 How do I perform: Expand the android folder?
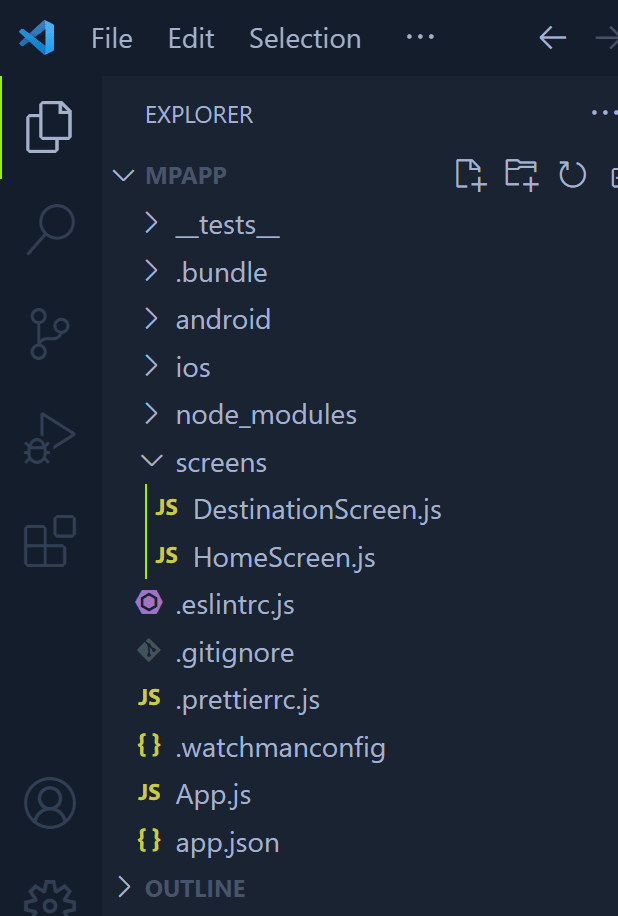223,319
